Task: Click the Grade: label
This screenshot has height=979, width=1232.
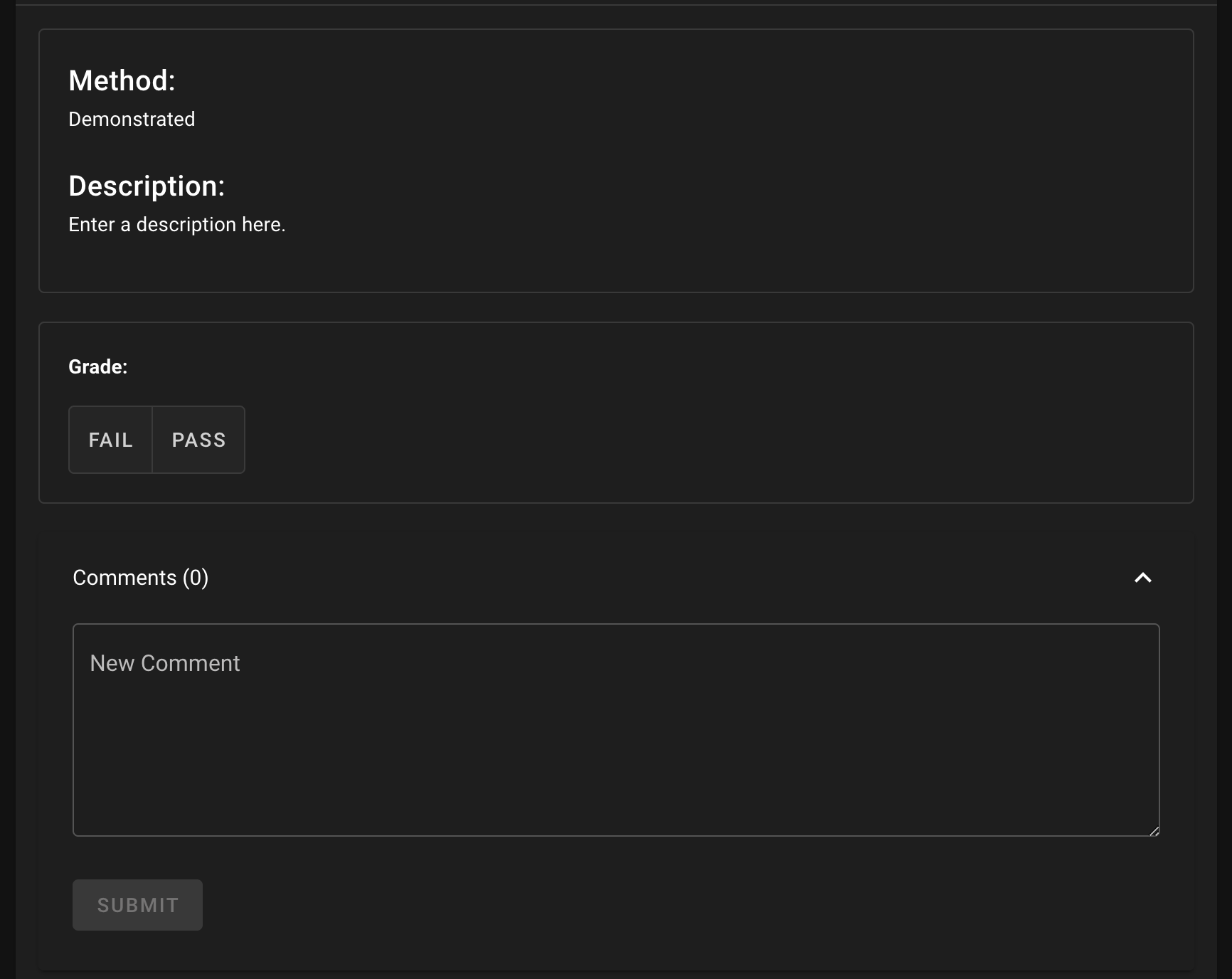Action: (x=98, y=367)
